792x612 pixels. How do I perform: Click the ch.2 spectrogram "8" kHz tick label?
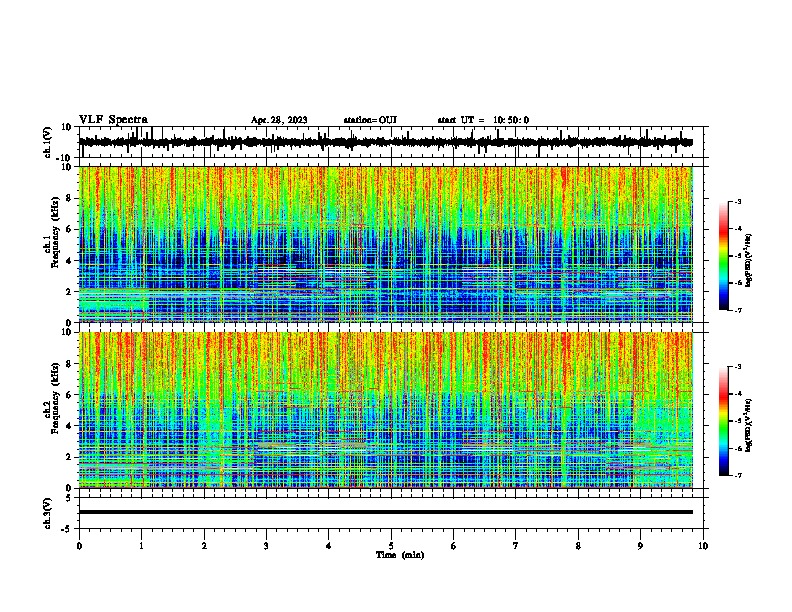point(70,364)
